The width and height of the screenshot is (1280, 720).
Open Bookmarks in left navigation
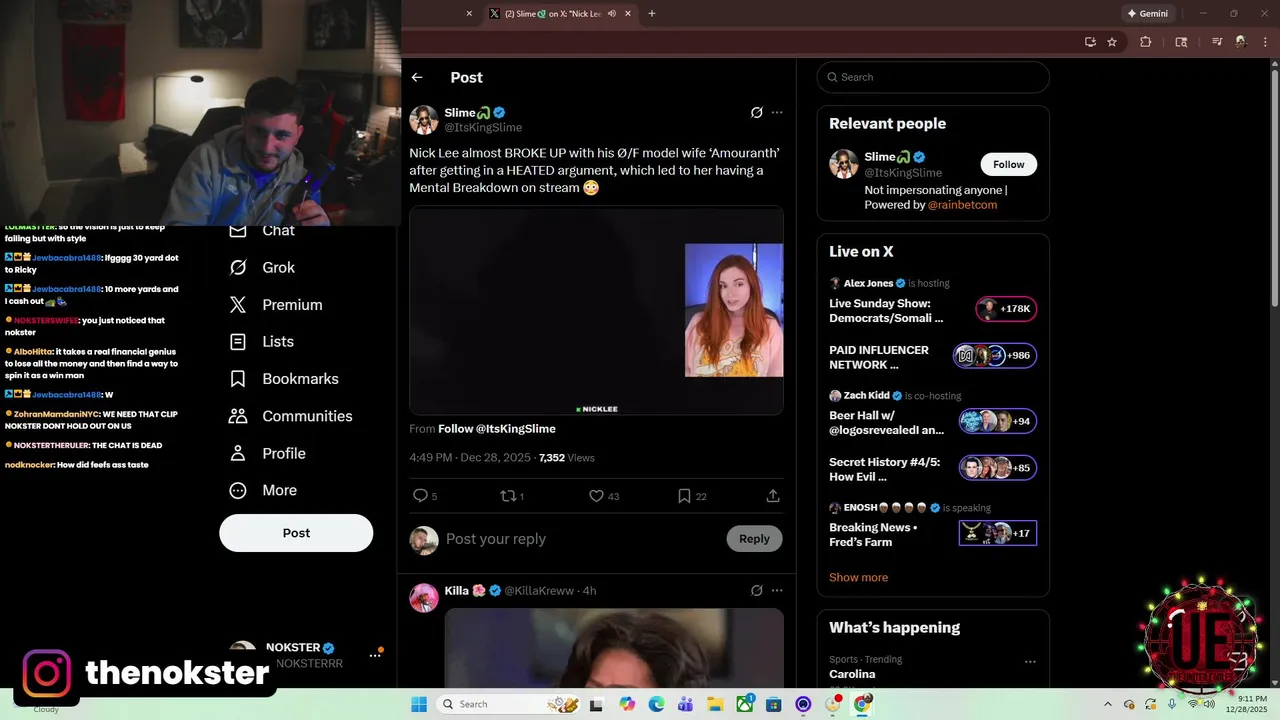pyautogui.click(x=284, y=379)
